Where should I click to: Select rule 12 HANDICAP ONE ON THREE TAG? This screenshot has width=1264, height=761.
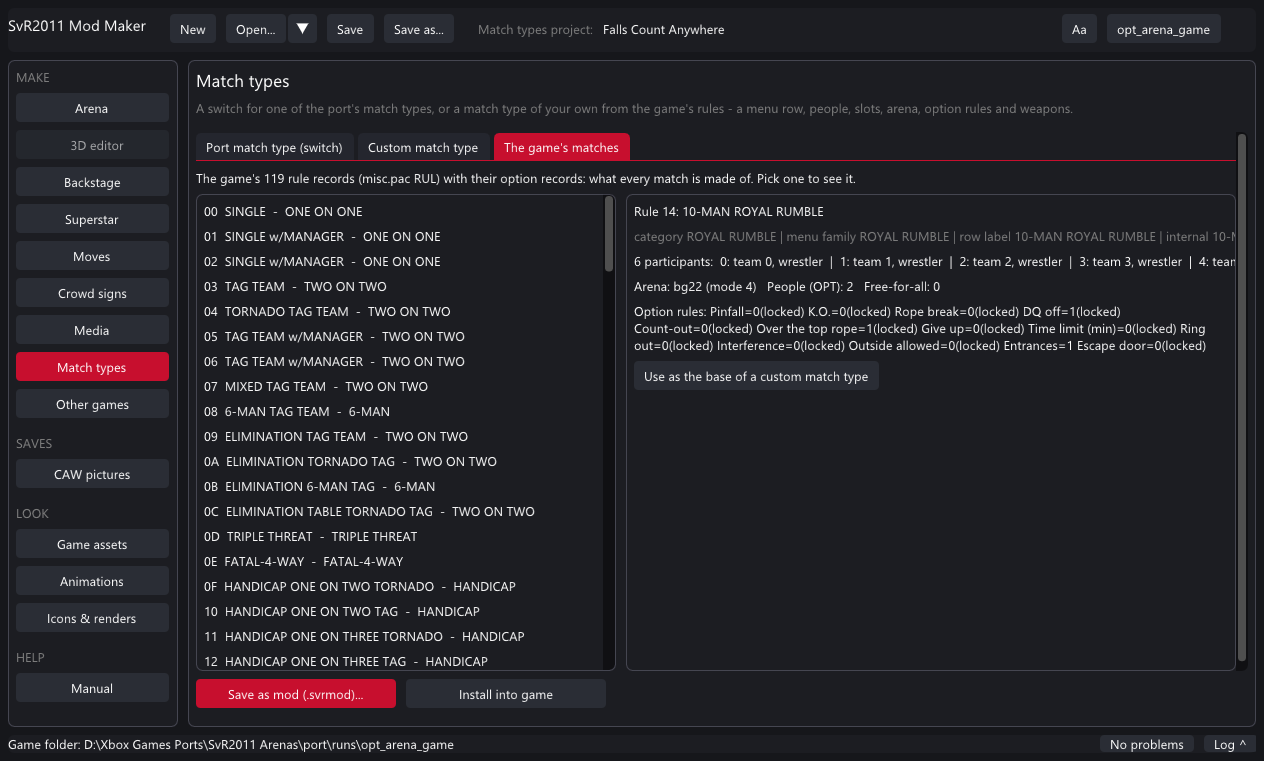400,660
